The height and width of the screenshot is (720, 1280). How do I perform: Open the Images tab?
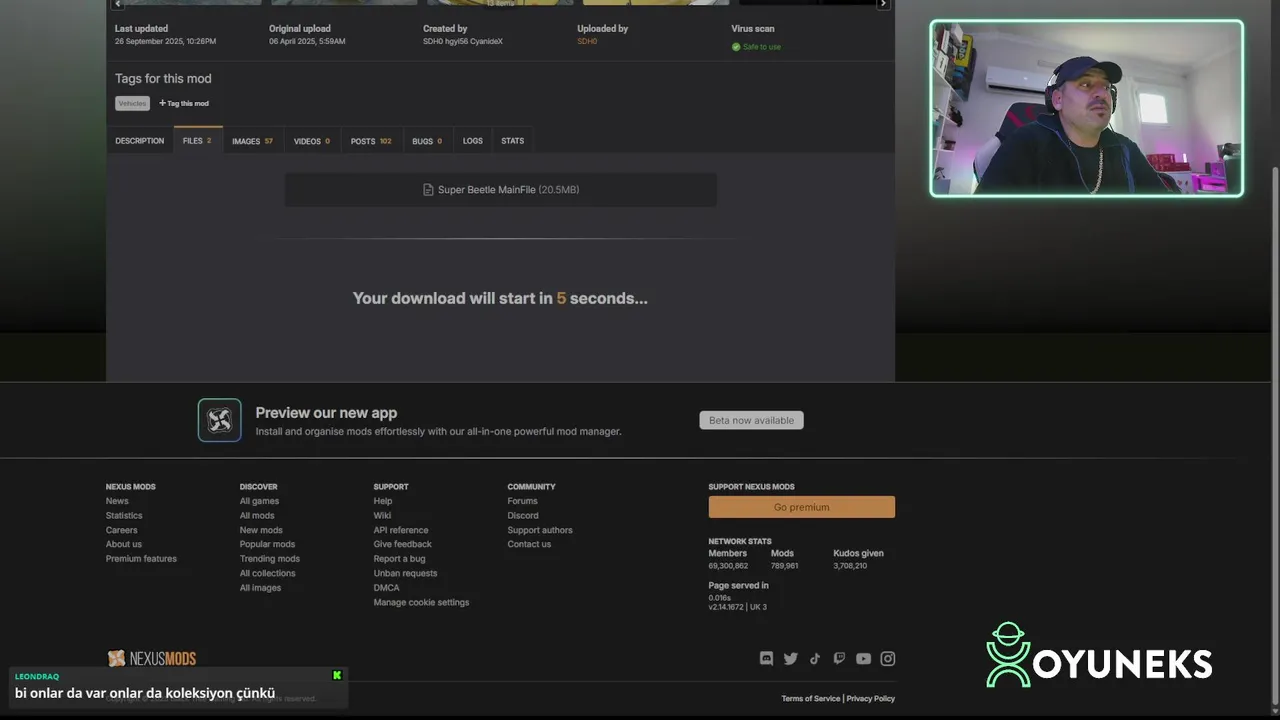point(252,141)
